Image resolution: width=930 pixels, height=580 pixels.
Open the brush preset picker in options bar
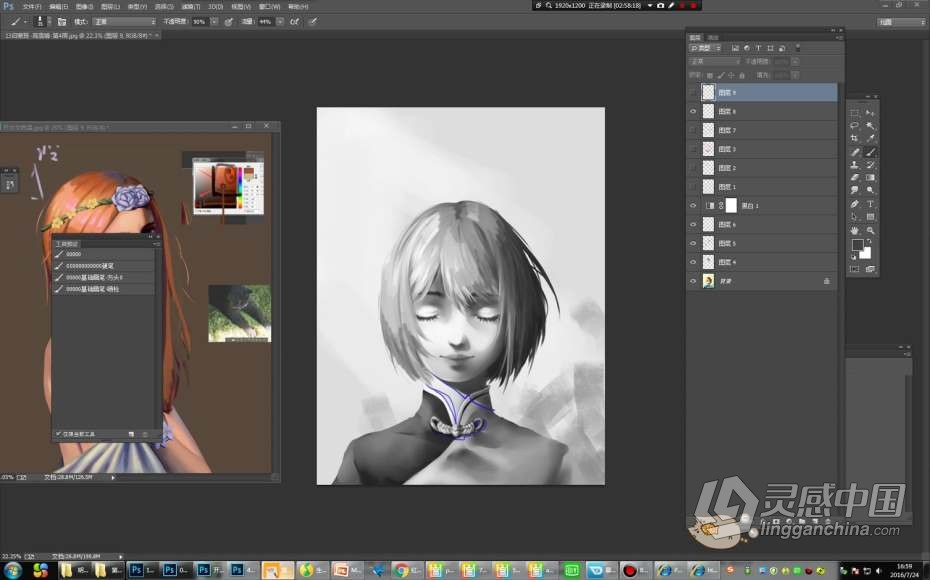click(x=42, y=22)
